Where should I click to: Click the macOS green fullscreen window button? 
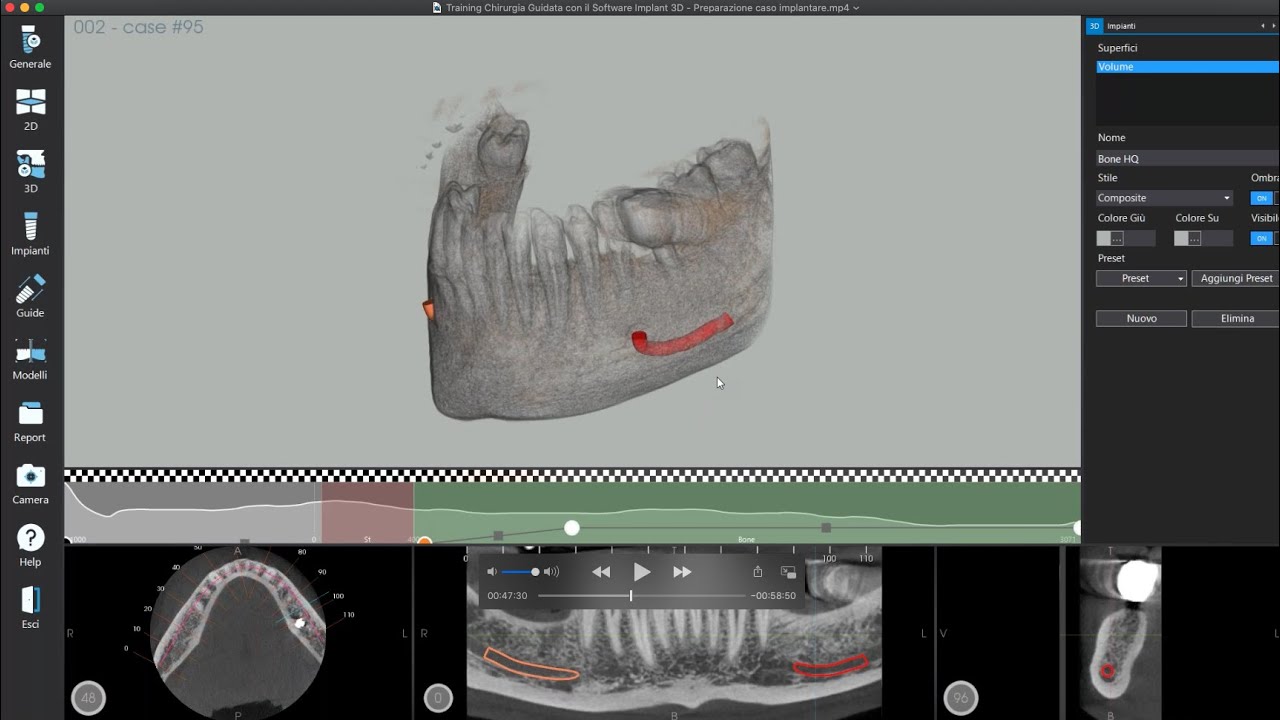click(x=40, y=8)
